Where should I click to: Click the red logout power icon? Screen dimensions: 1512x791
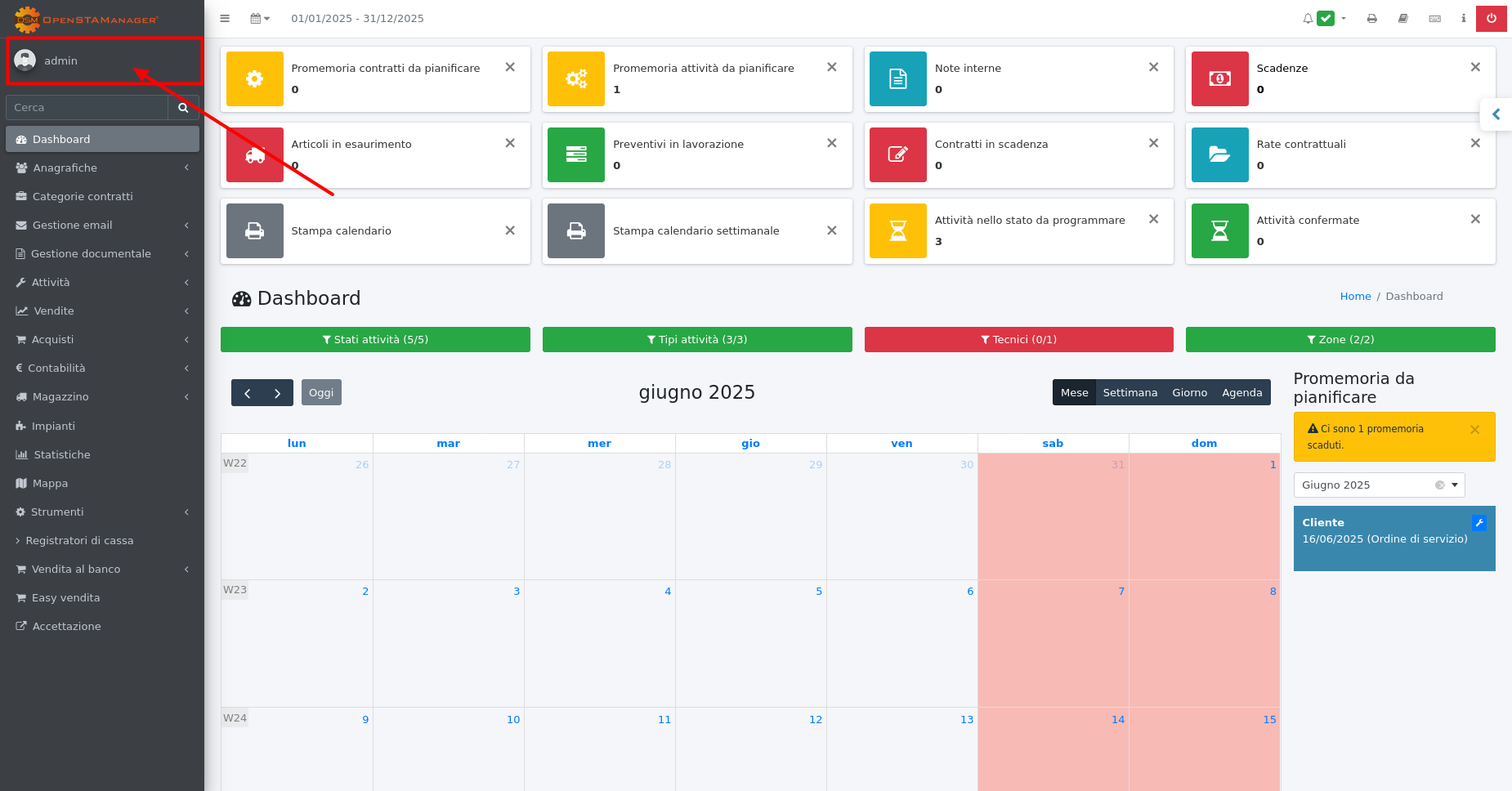(1491, 18)
